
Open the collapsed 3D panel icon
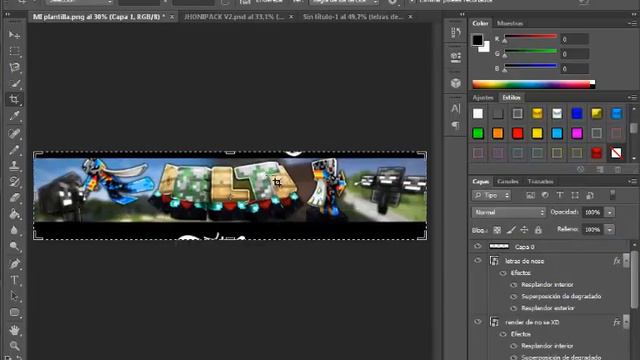coord(456,83)
